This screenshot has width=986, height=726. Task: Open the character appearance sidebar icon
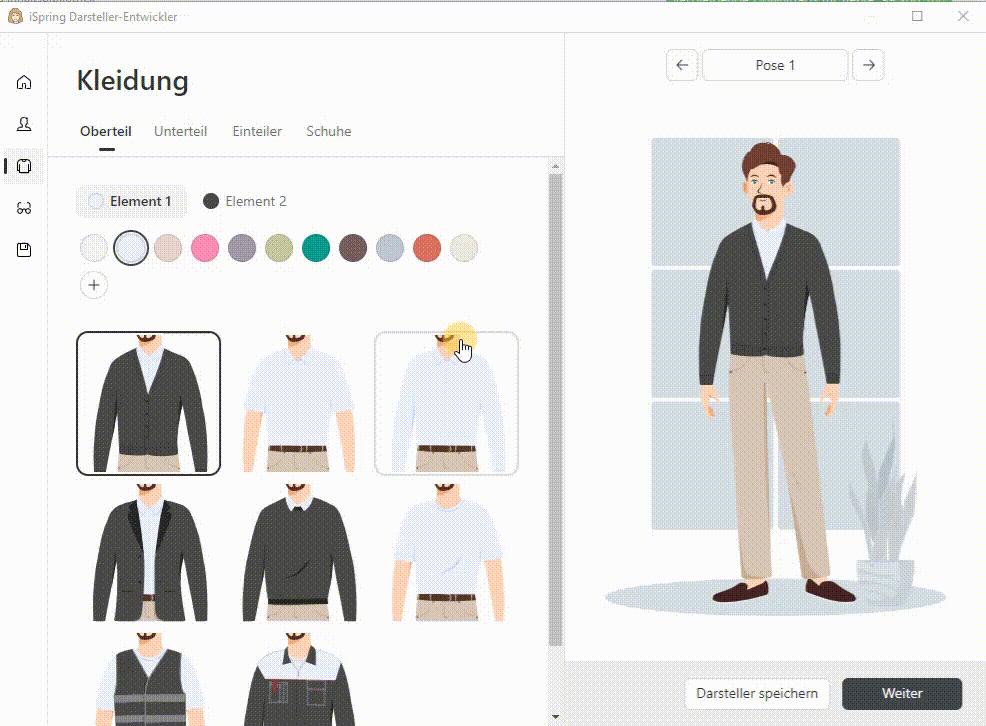(24, 124)
